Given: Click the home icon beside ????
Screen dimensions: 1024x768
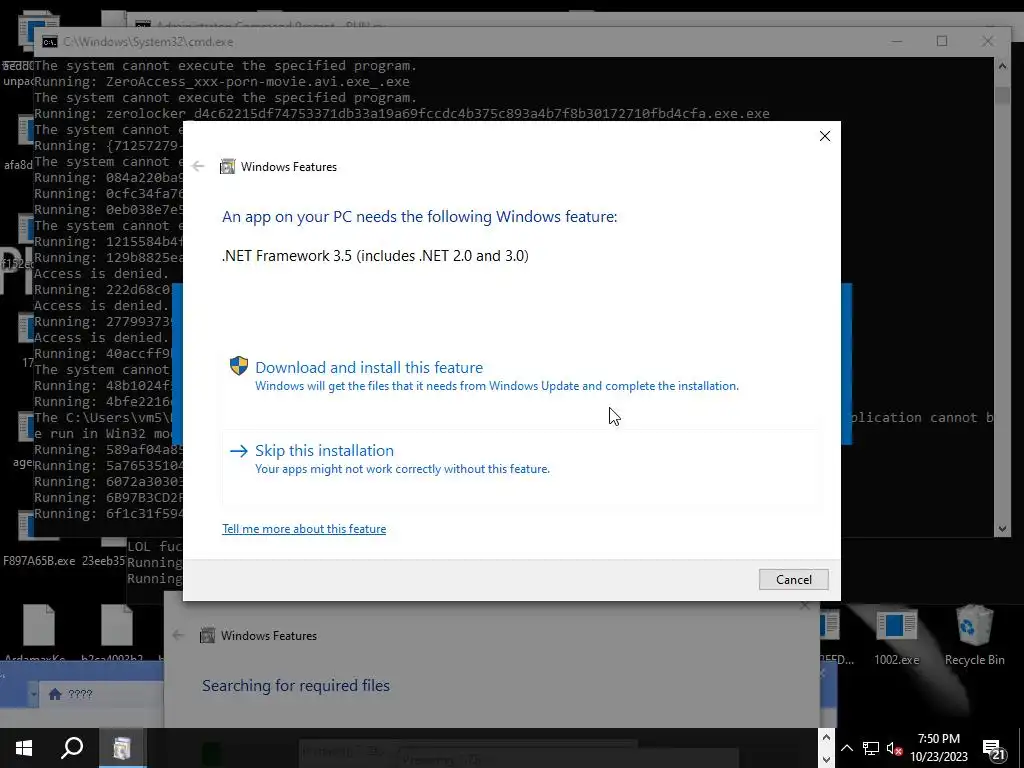Looking at the screenshot, I should pyautogui.click(x=56, y=694).
